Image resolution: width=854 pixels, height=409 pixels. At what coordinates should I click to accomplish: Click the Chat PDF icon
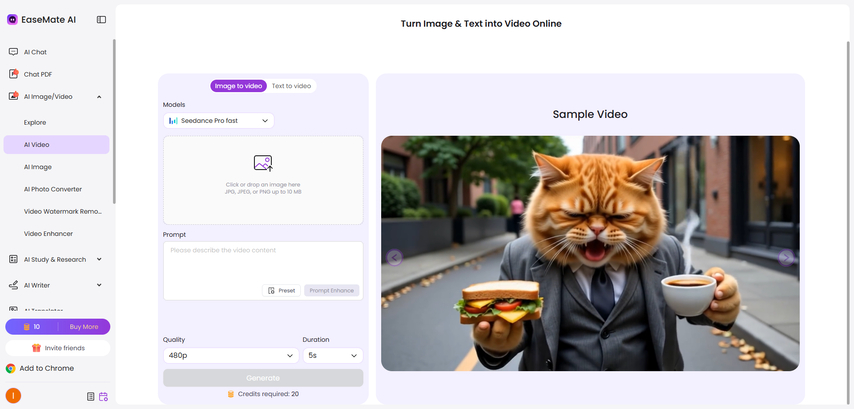coord(14,74)
